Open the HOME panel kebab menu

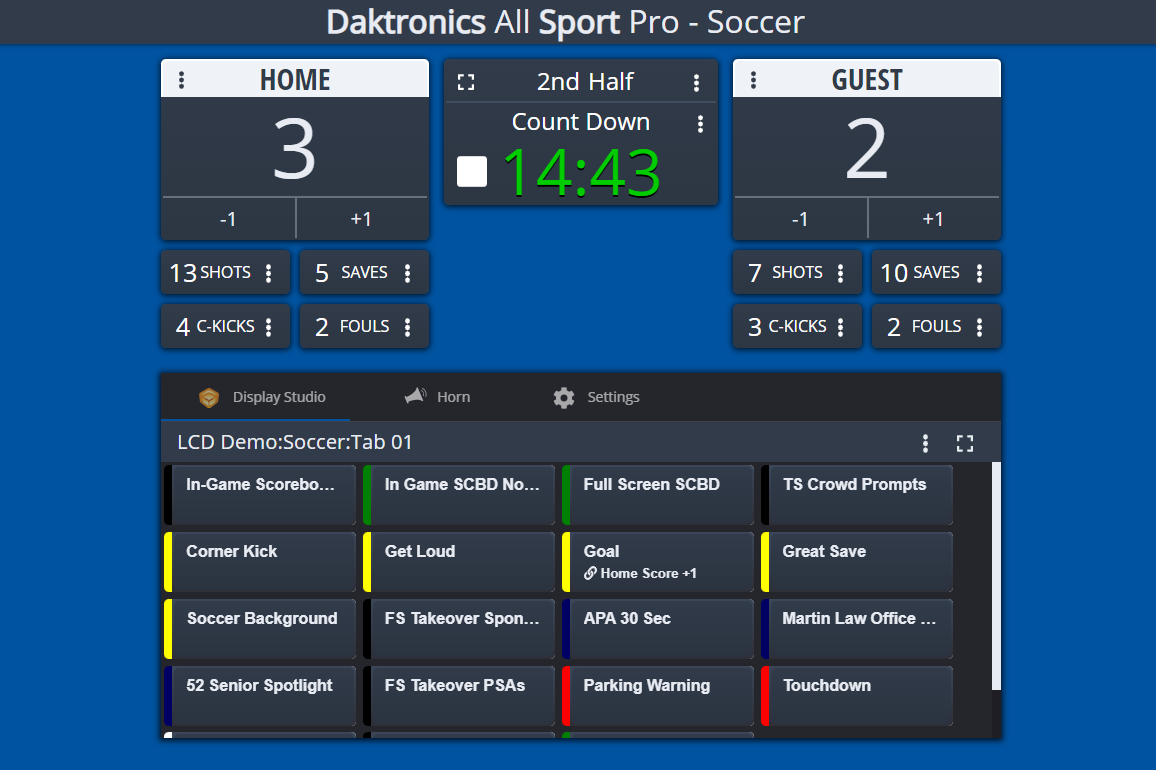point(182,78)
